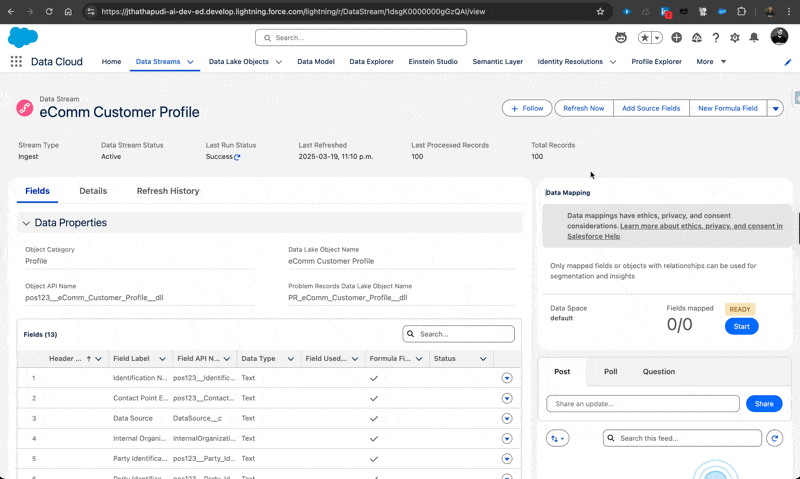Click the Refresh Now button
800x479 pixels.
coord(584,108)
